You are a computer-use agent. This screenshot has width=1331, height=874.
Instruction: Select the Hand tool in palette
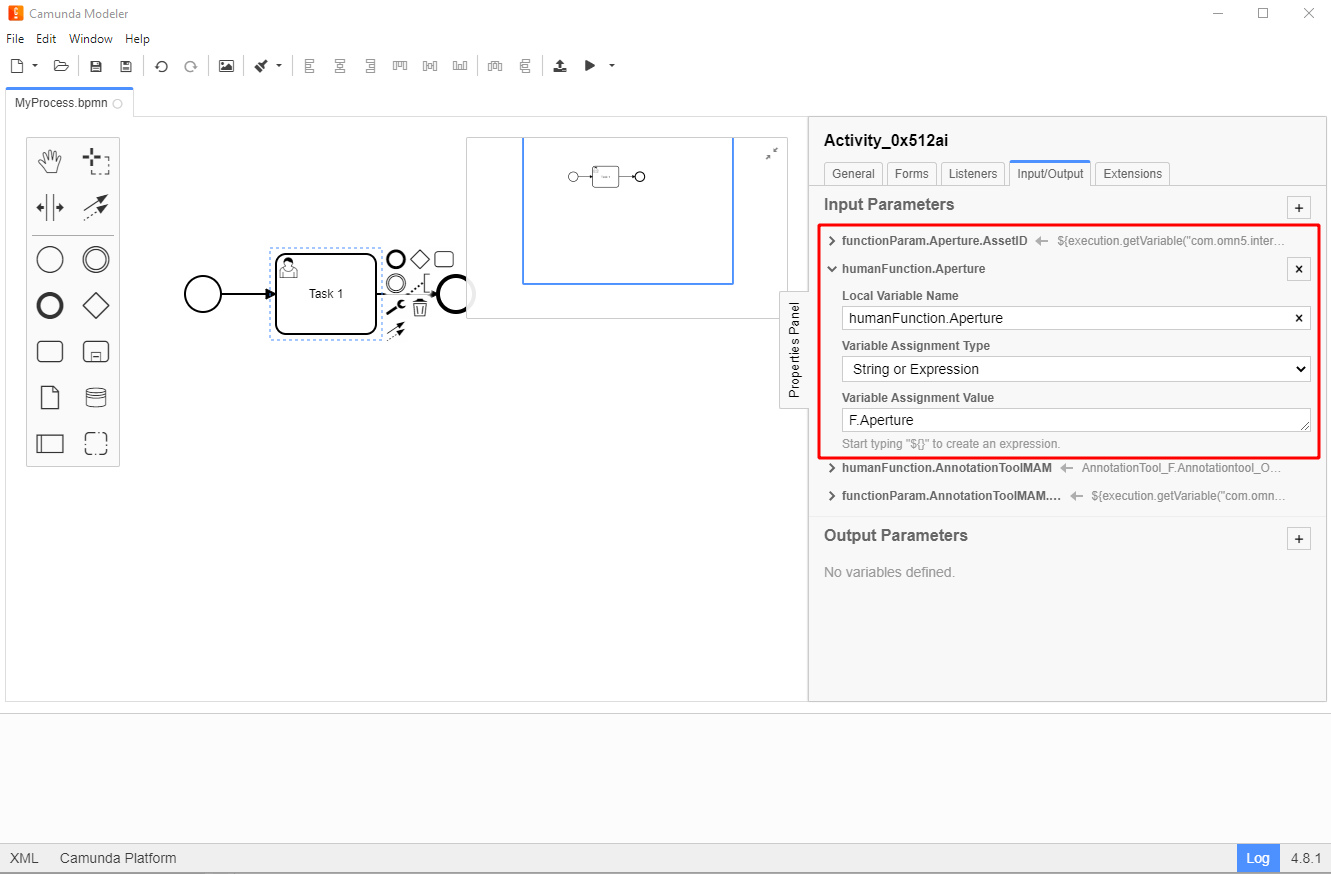(50, 161)
